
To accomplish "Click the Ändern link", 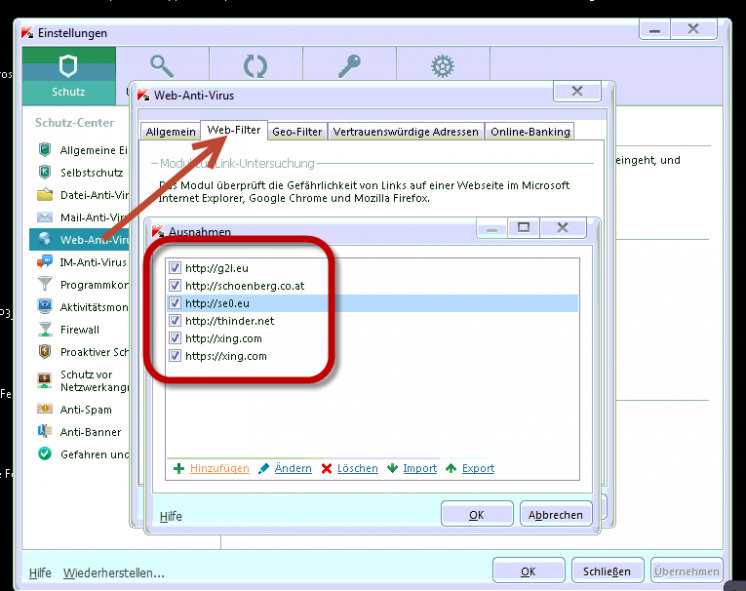I will (x=293, y=468).
